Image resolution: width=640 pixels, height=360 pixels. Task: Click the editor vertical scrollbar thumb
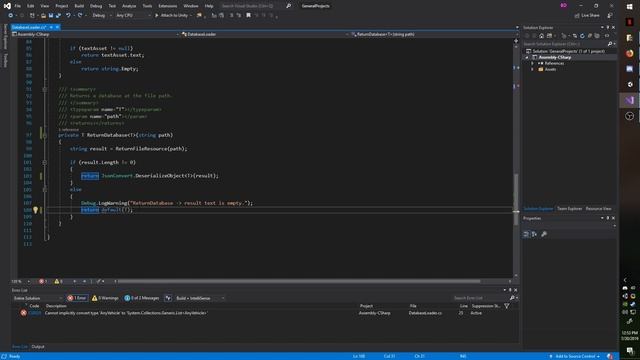[x=516, y=199]
